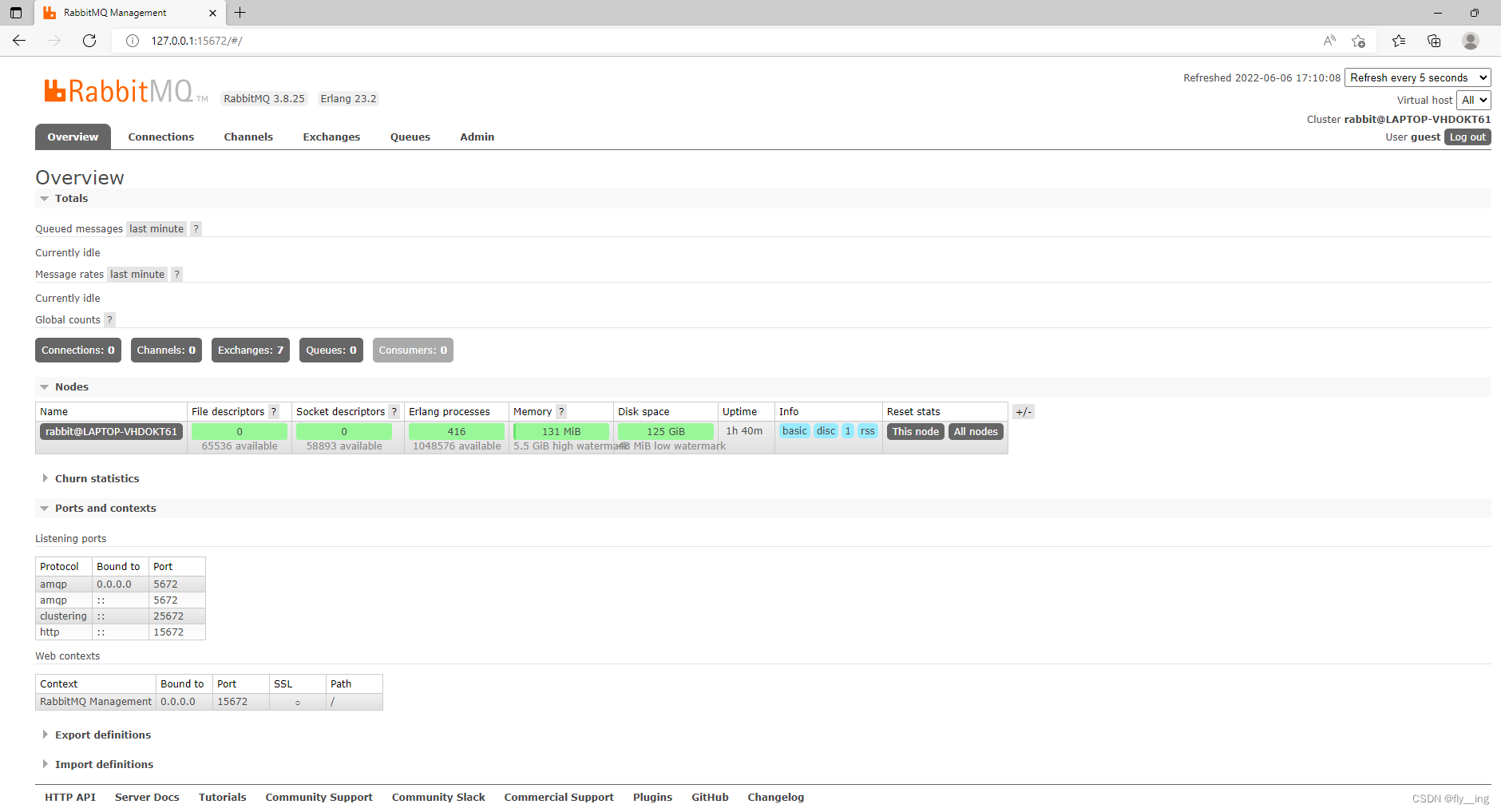The image size is (1501, 812).
Task: Click the Connections: 0 count button
Action: point(78,351)
